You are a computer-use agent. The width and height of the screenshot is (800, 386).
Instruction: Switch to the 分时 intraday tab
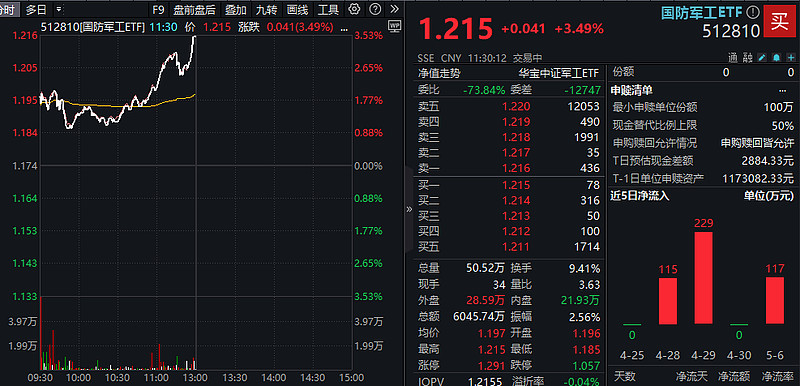click(x=9, y=9)
